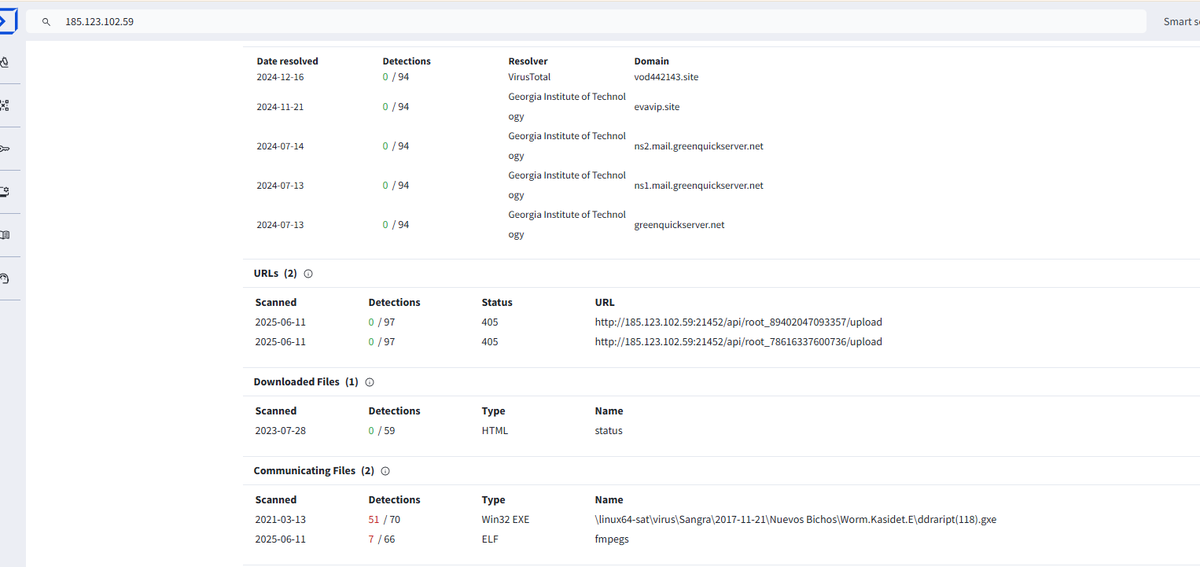The width and height of the screenshot is (1200, 567).
Task: Click the Downloaded Files (1) heading
Action: (x=306, y=382)
